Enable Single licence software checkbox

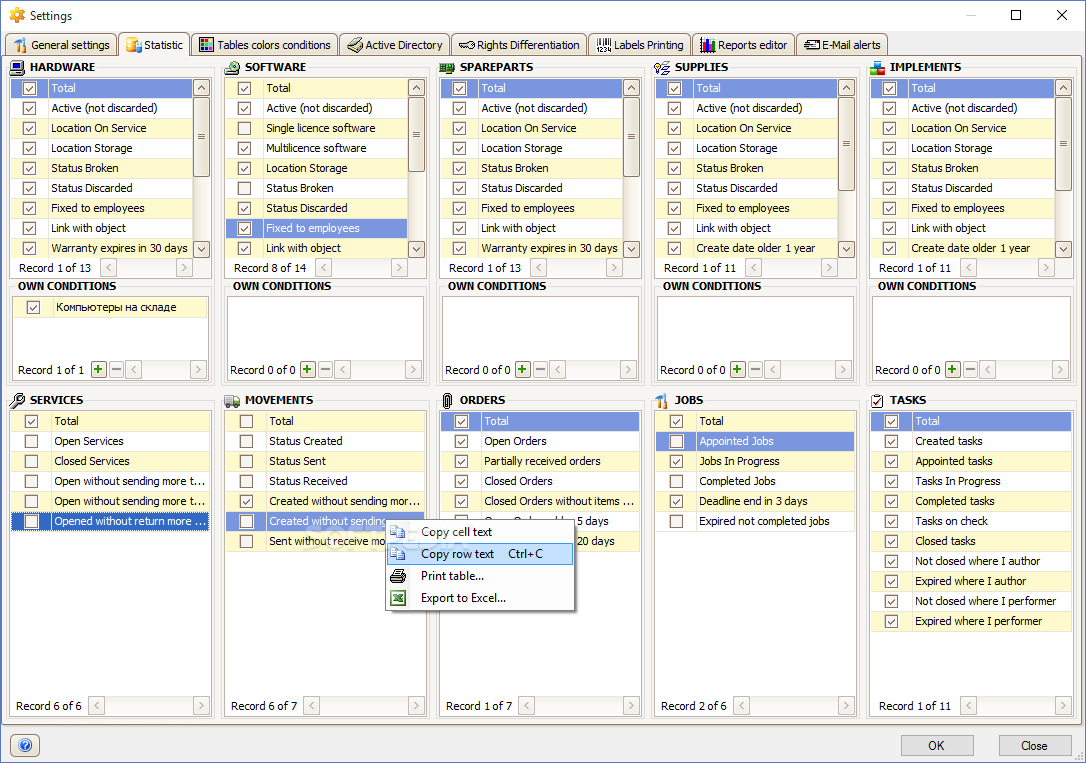click(x=244, y=128)
